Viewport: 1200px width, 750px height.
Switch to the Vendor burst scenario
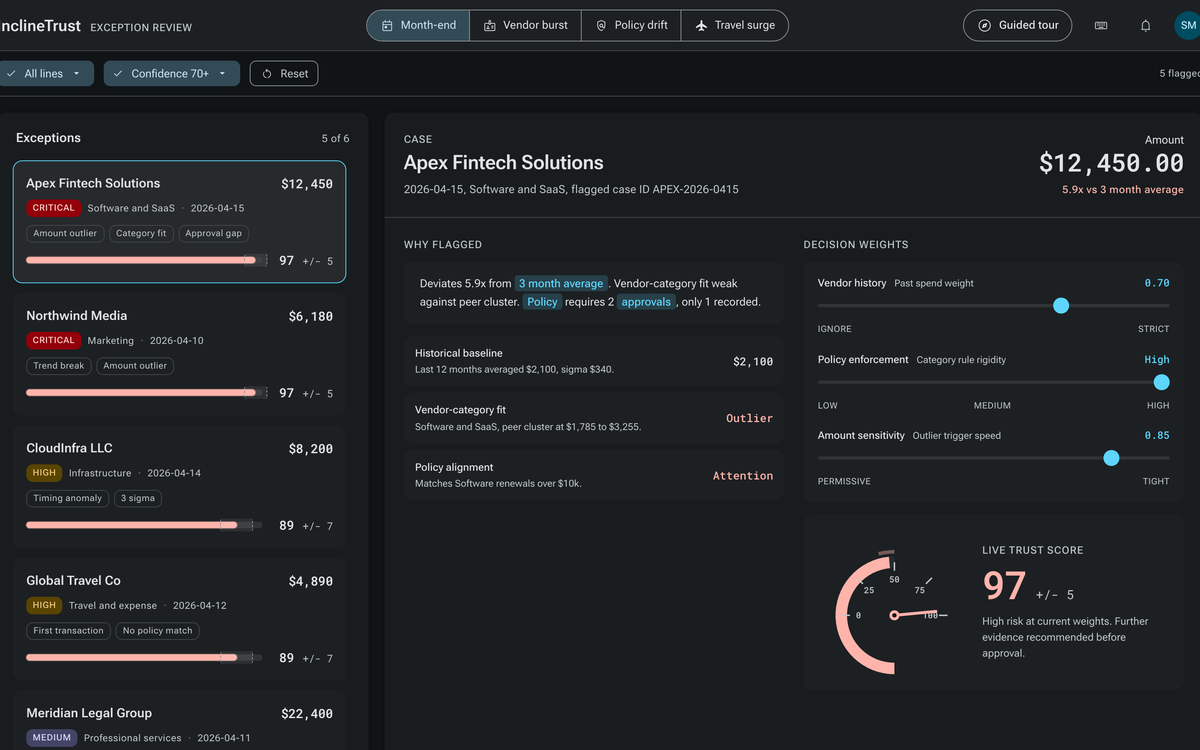click(x=526, y=26)
